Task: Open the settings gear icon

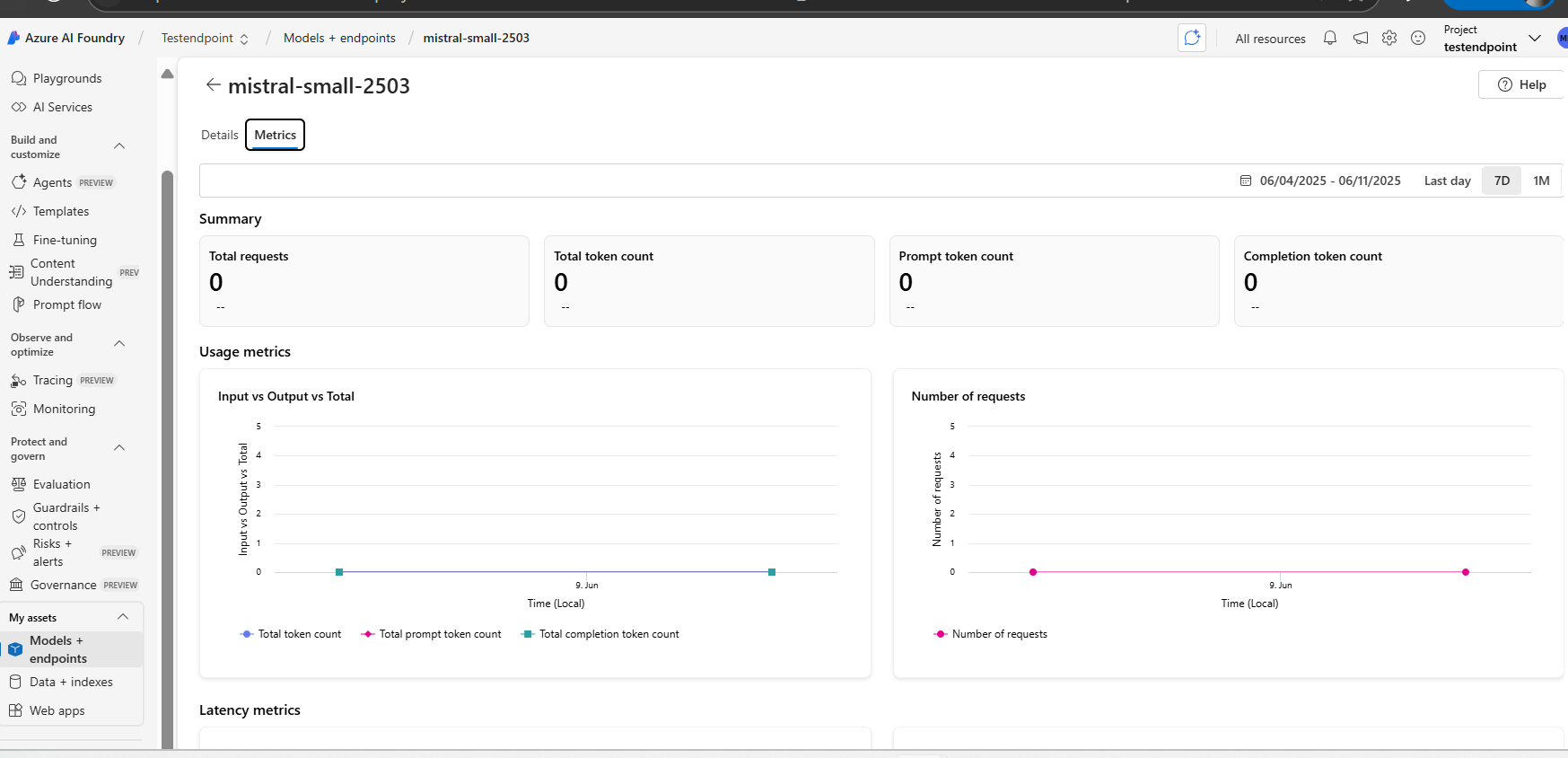Action: coord(1389,38)
